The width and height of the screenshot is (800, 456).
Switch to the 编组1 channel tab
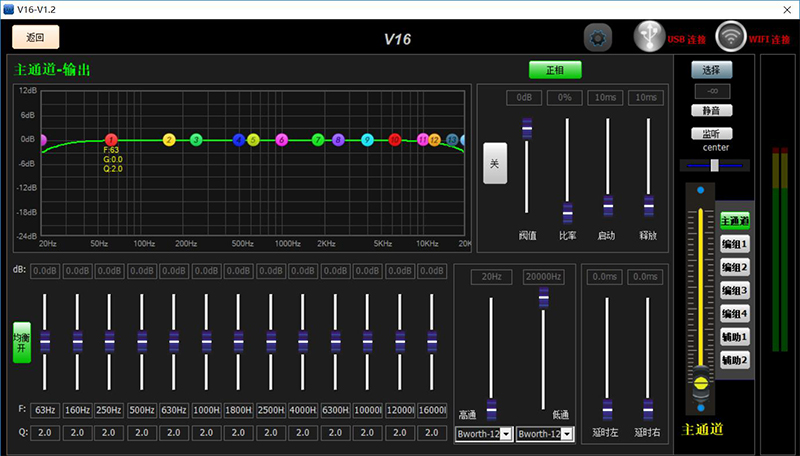point(735,244)
